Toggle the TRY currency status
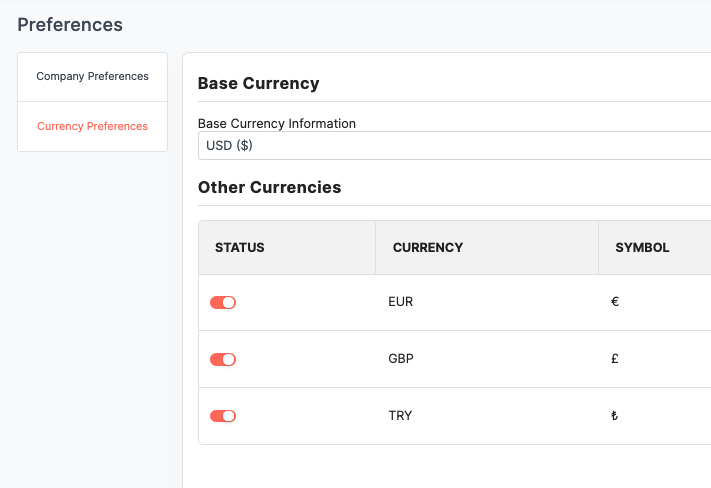711x488 pixels. (223, 416)
